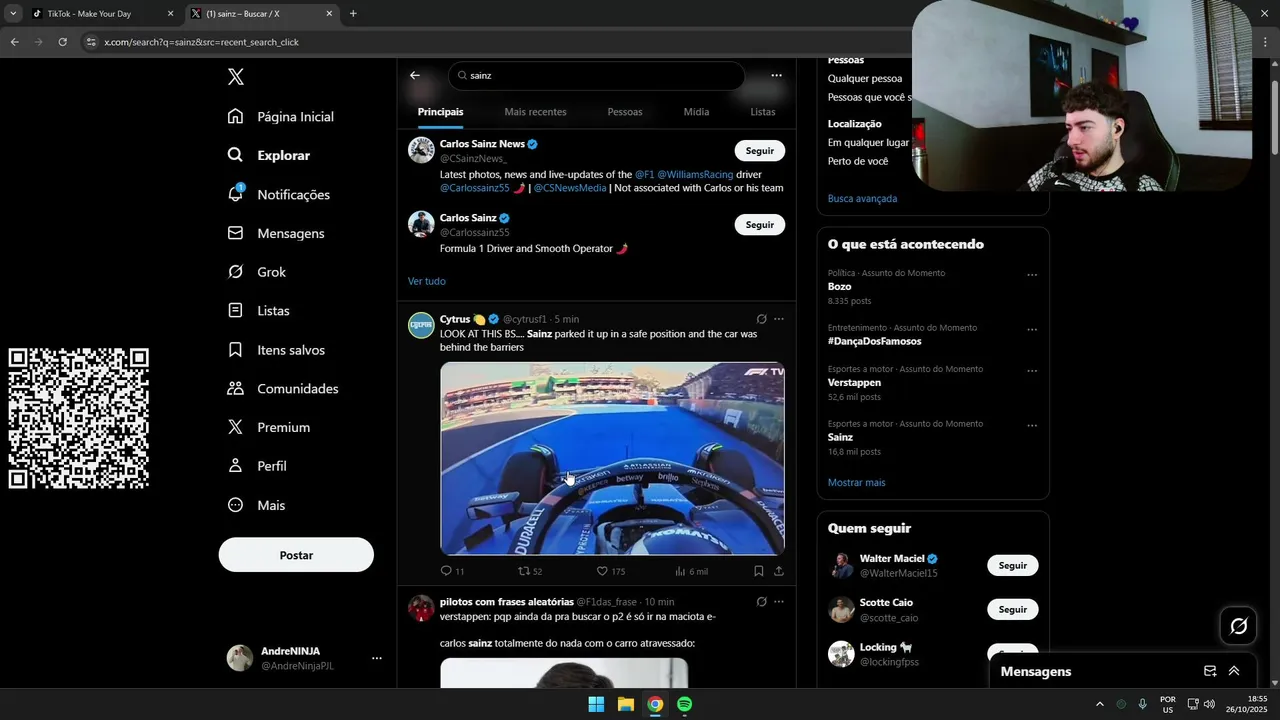Open the Explorar sidebar item
This screenshot has height=720, width=1280.
(269, 155)
